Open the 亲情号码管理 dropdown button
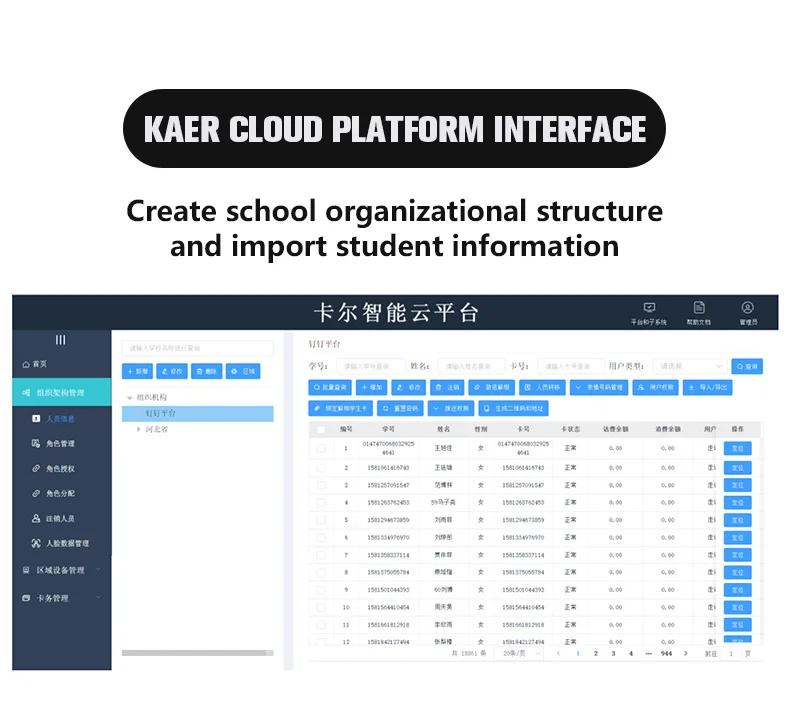 599,387
